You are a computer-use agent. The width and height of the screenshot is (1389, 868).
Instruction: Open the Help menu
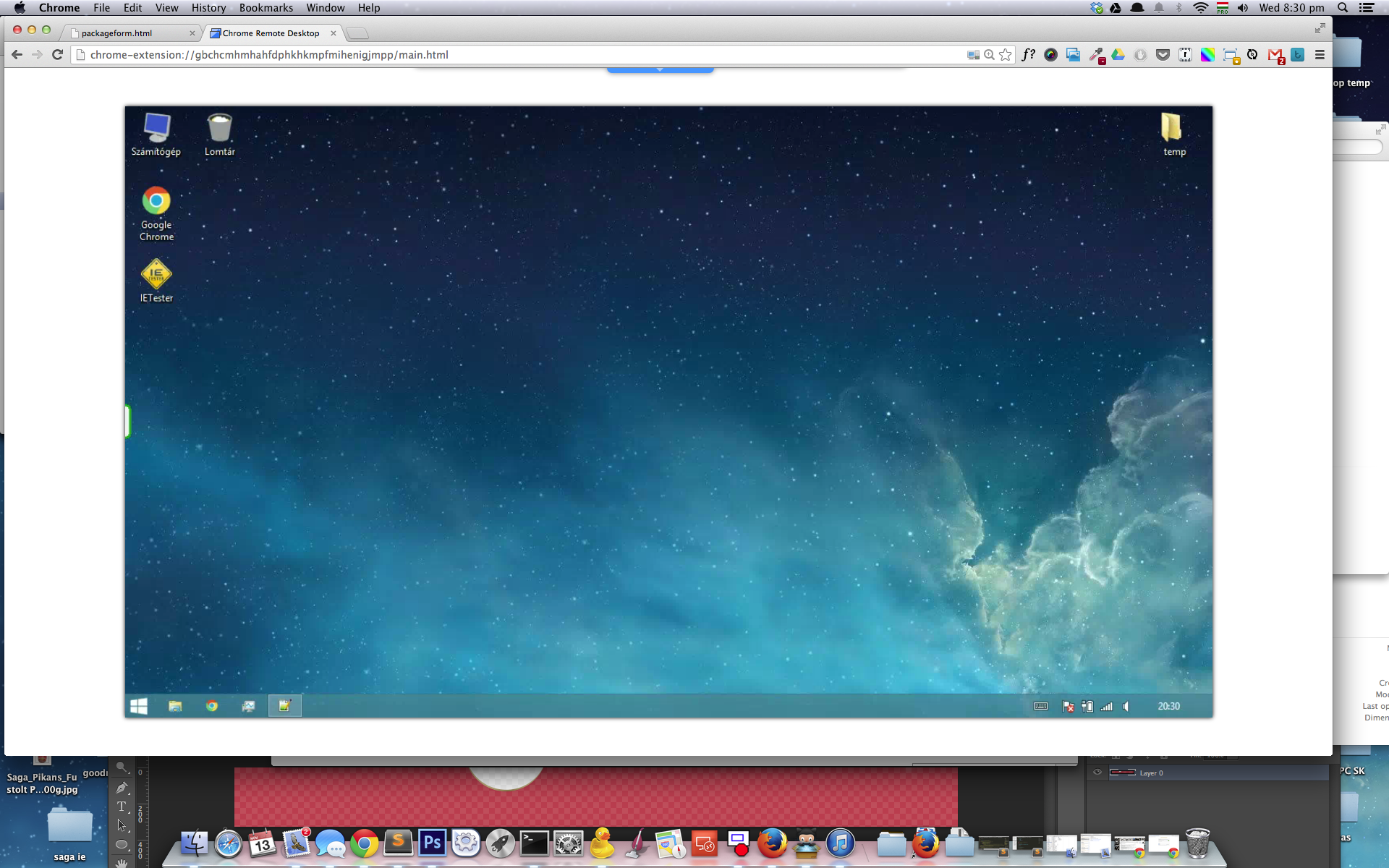(369, 8)
